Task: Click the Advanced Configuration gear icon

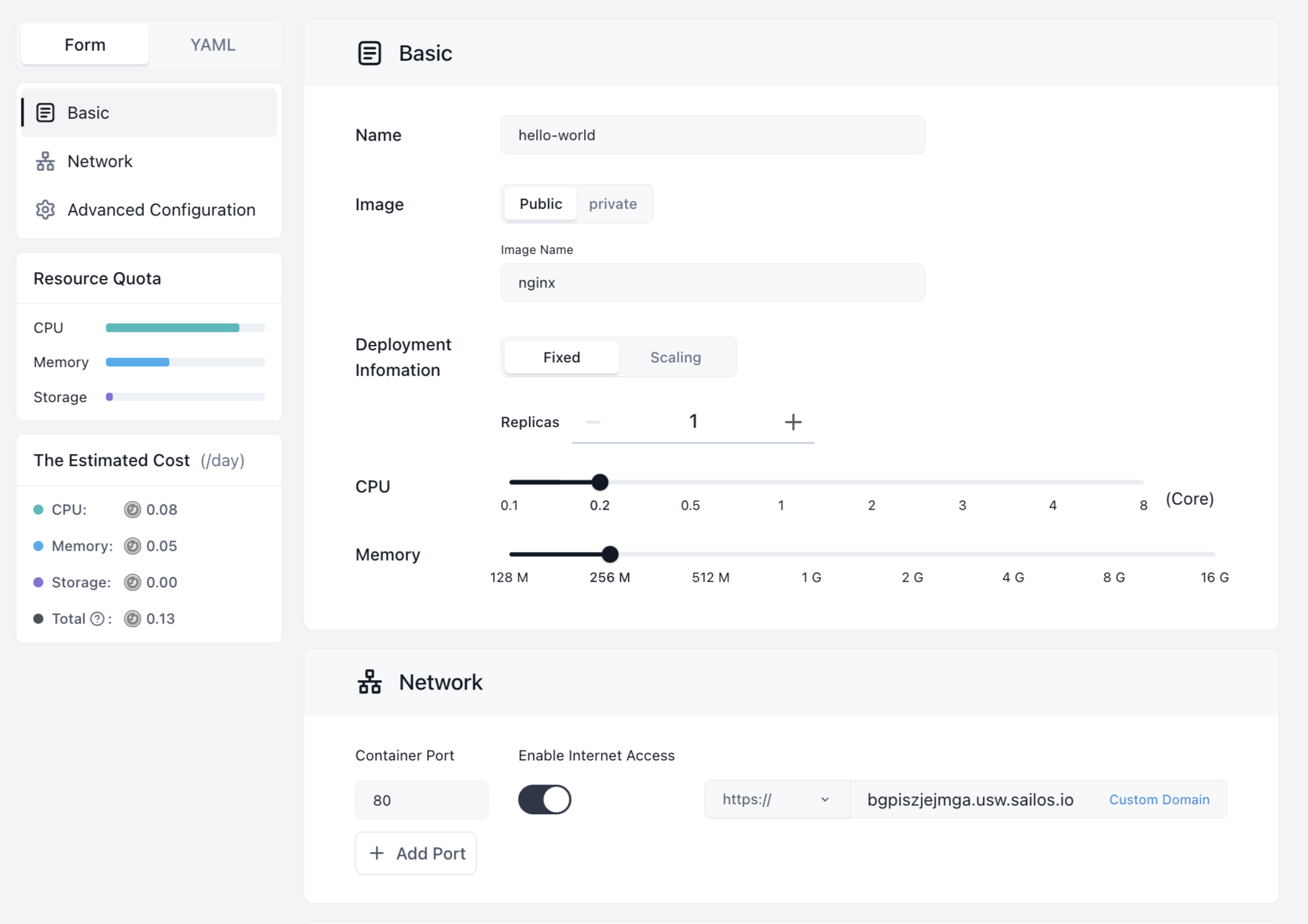Action: coord(45,210)
